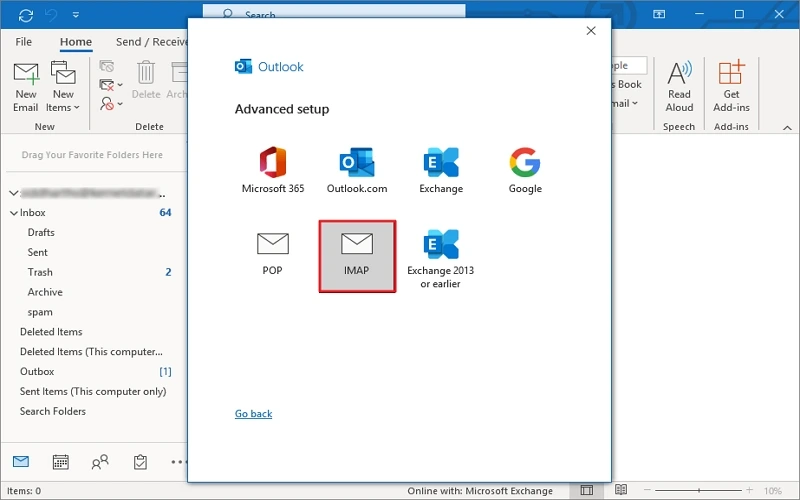This screenshot has height=500, width=800.
Task: Click the Search box
Action: click(334, 11)
